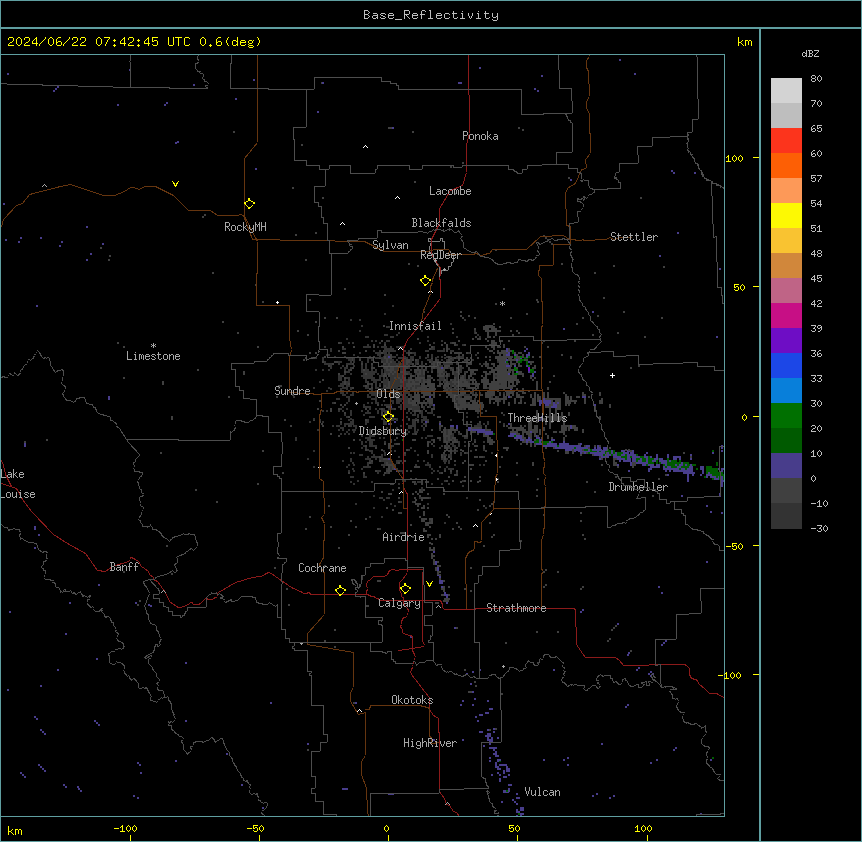Image resolution: width=862 pixels, height=842 pixels.
Task: Click the yellow V marker northwest of RockyMH
Action: [175, 184]
